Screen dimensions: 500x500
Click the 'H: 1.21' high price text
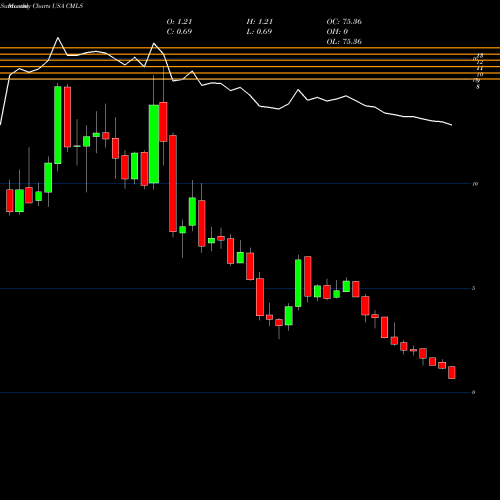coord(260,22)
